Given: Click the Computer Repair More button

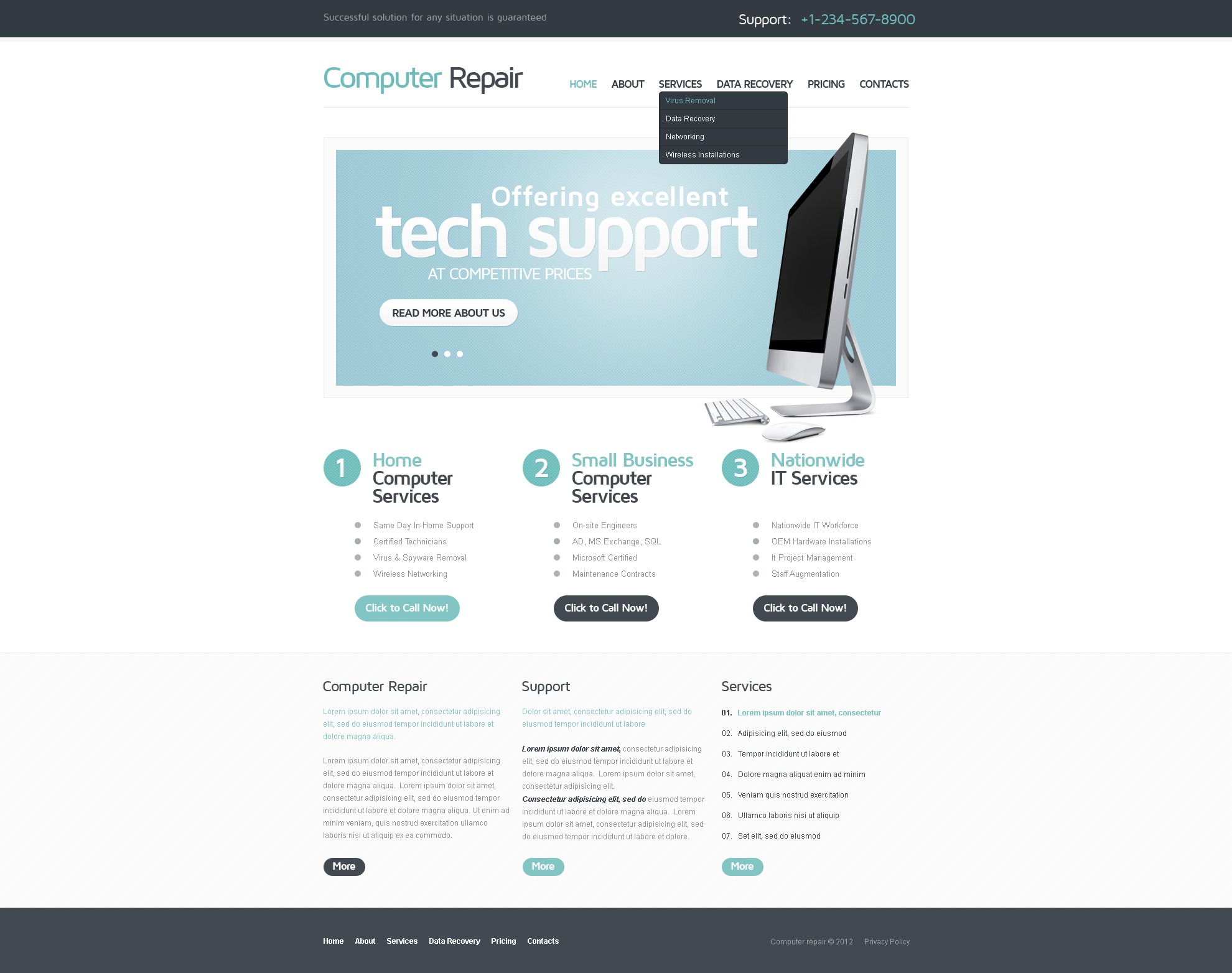Looking at the screenshot, I should (x=343, y=866).
